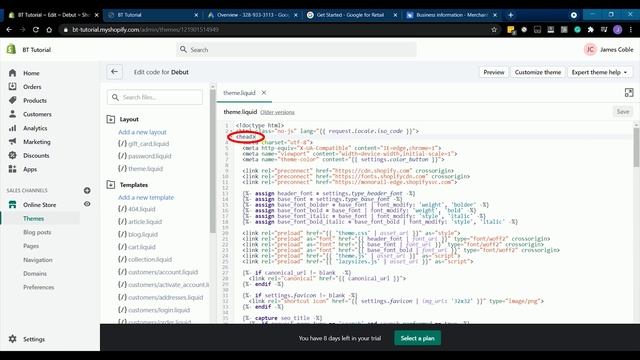Viewport: 640px width, 360px height.
Task: Open Preferences submenu item
Action: pos(38,287)
